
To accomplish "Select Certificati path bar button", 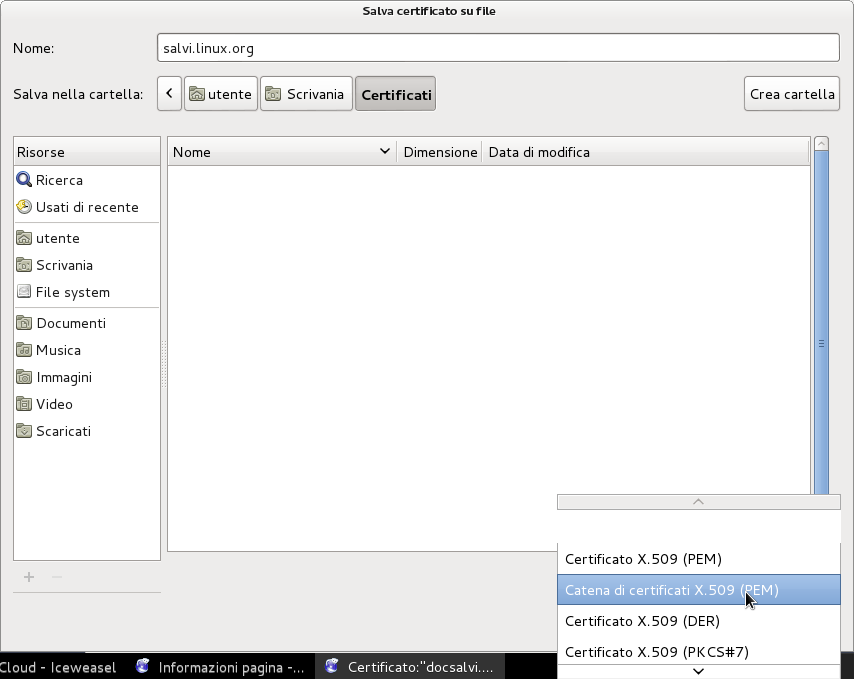I will click(395, 94).
